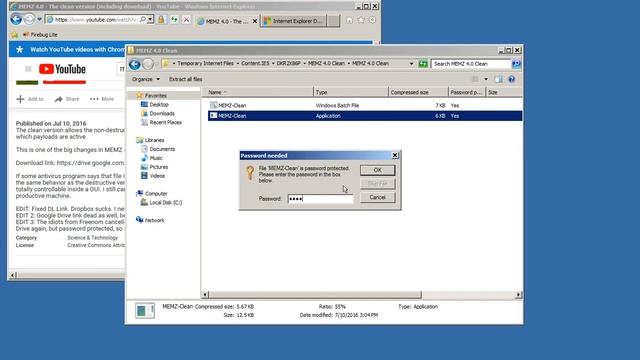The image size is (640, 360).
Task: Click the Change your view icon
Action: [475, 79]
